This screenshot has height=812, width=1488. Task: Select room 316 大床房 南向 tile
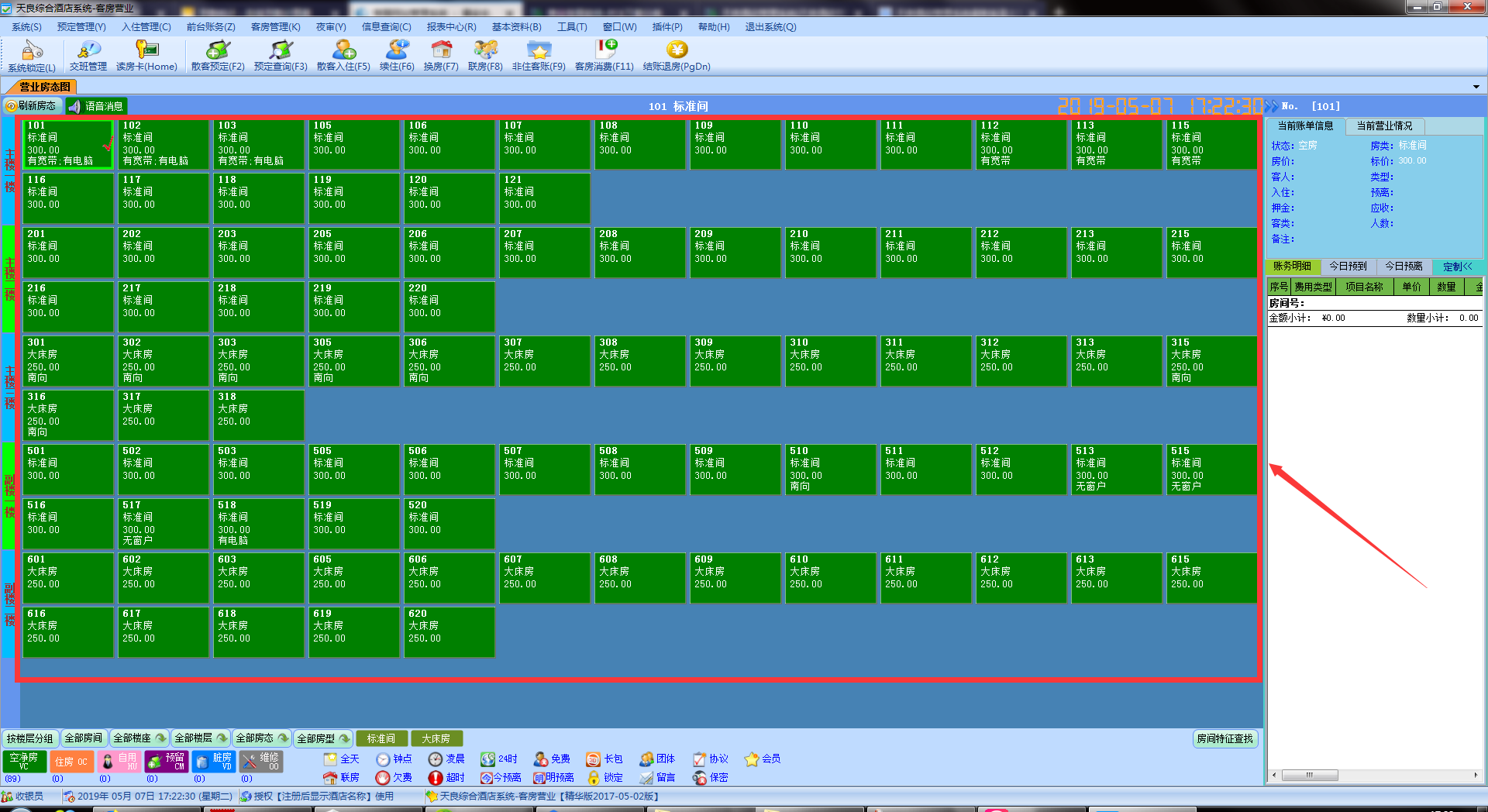(68, 415)
